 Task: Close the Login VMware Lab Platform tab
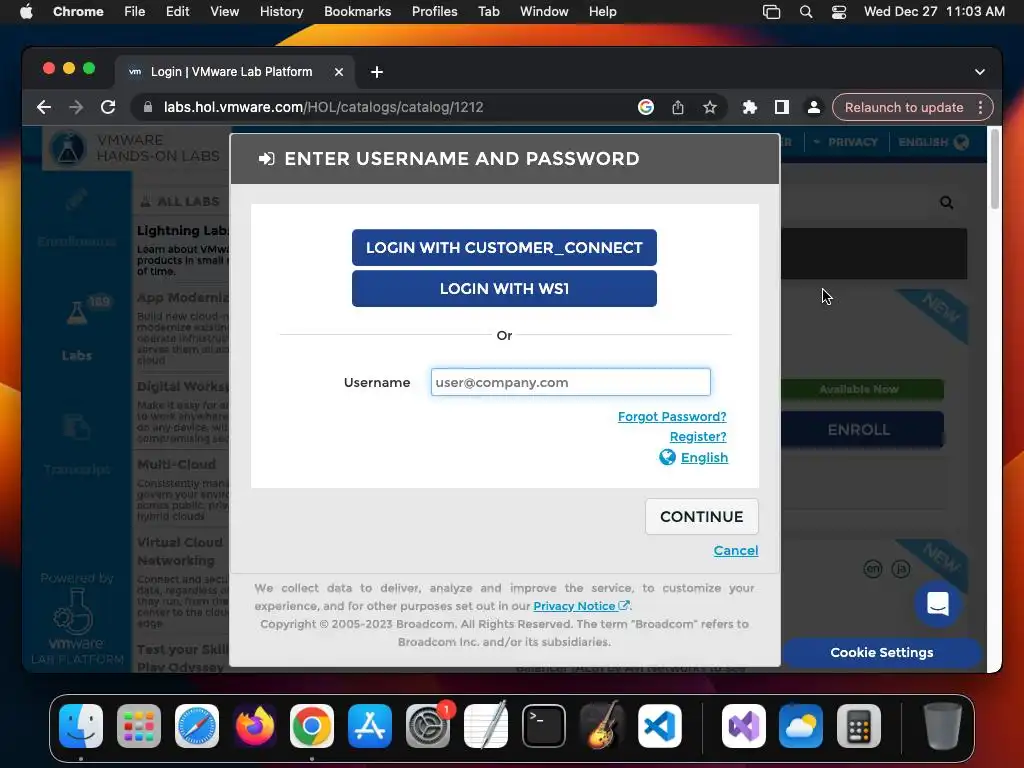click(x=339, y=72)
